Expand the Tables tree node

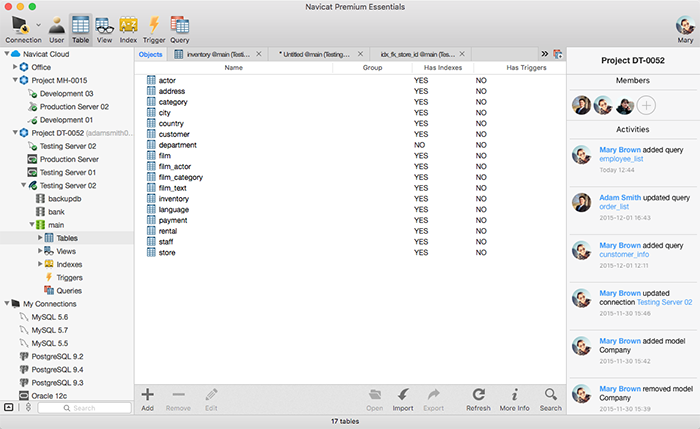click(40, 238)
